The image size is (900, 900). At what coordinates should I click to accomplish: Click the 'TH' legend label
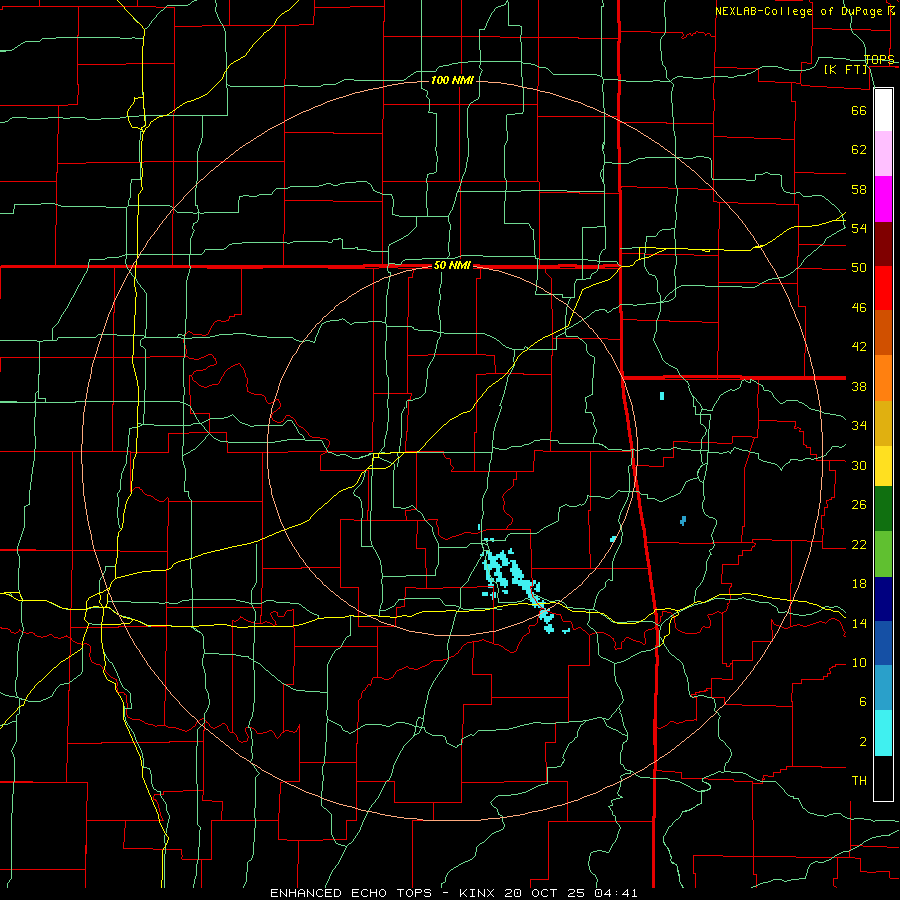(x=859, y=781)
